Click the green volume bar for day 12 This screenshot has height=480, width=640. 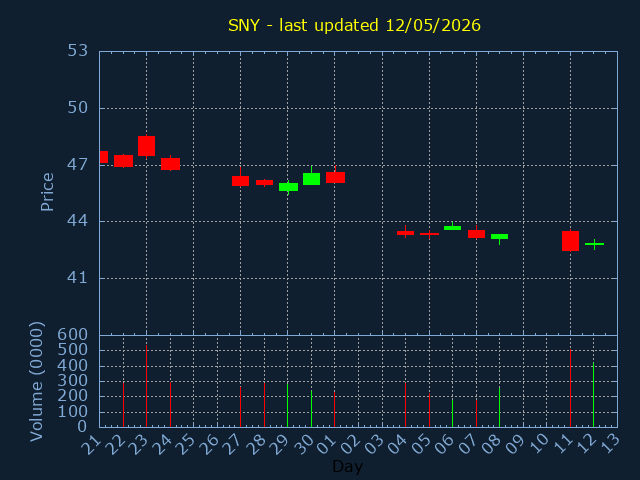(593, 395)
